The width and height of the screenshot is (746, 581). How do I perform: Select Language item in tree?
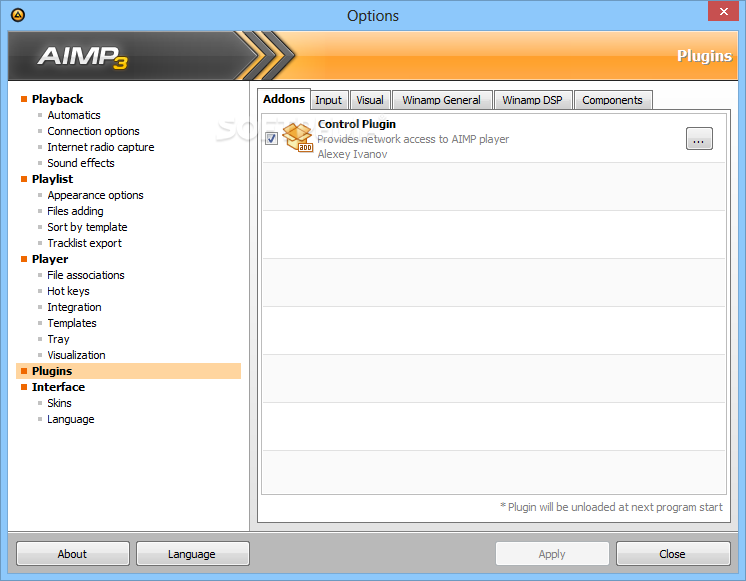click(71, 419)
